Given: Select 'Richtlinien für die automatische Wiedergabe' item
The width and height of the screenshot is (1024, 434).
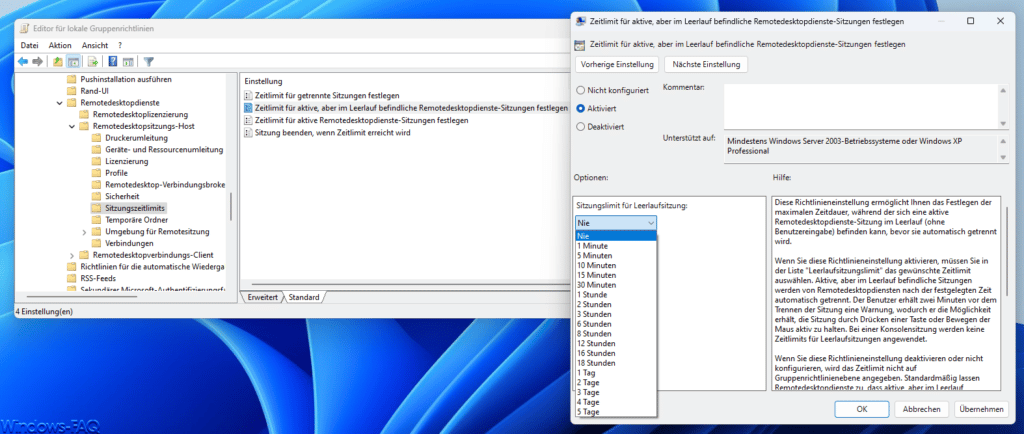Looking at the screenshot, I should 152,266.
